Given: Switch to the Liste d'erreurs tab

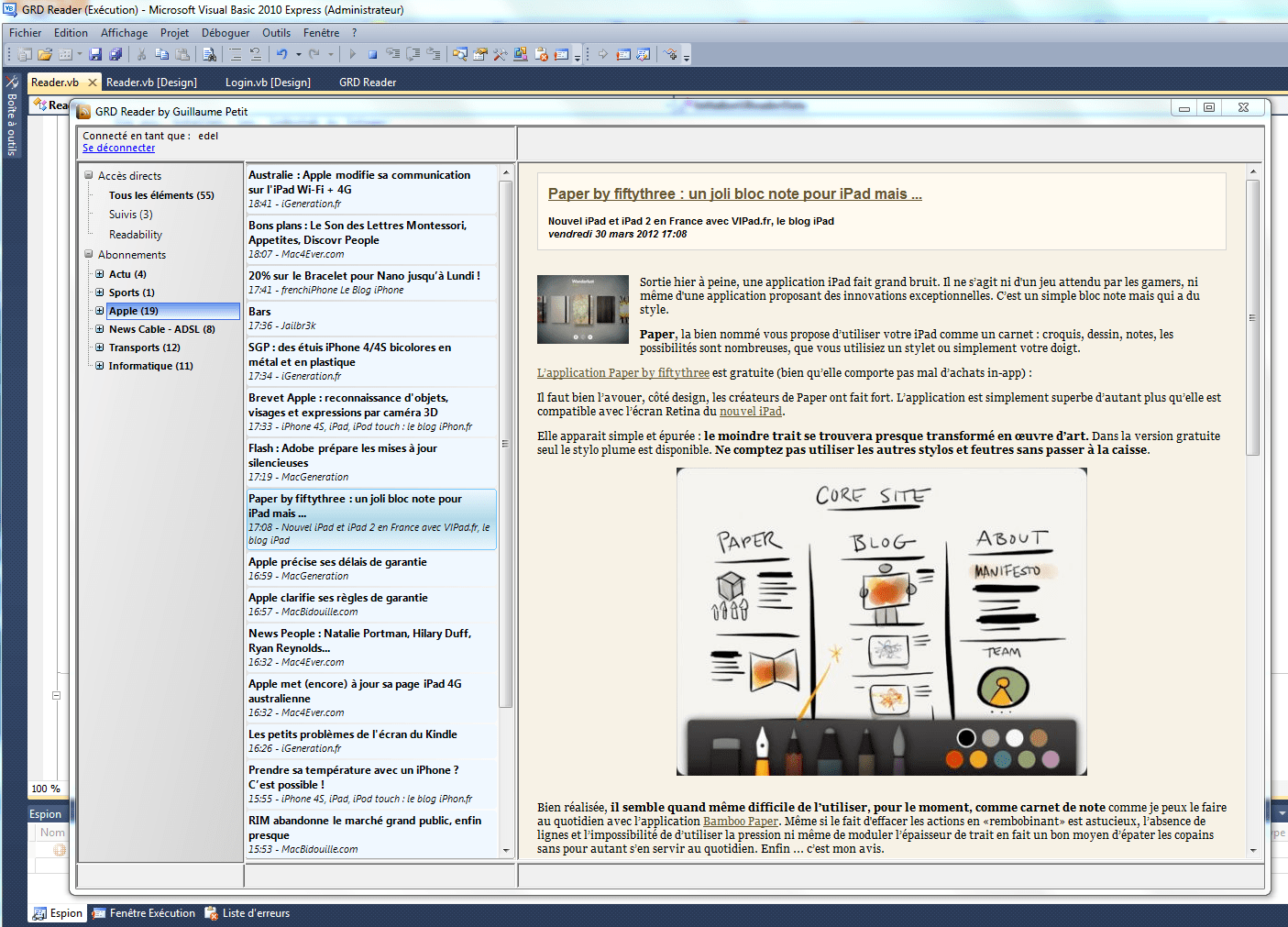Looking at the screenshot, I should coord(248,913).
